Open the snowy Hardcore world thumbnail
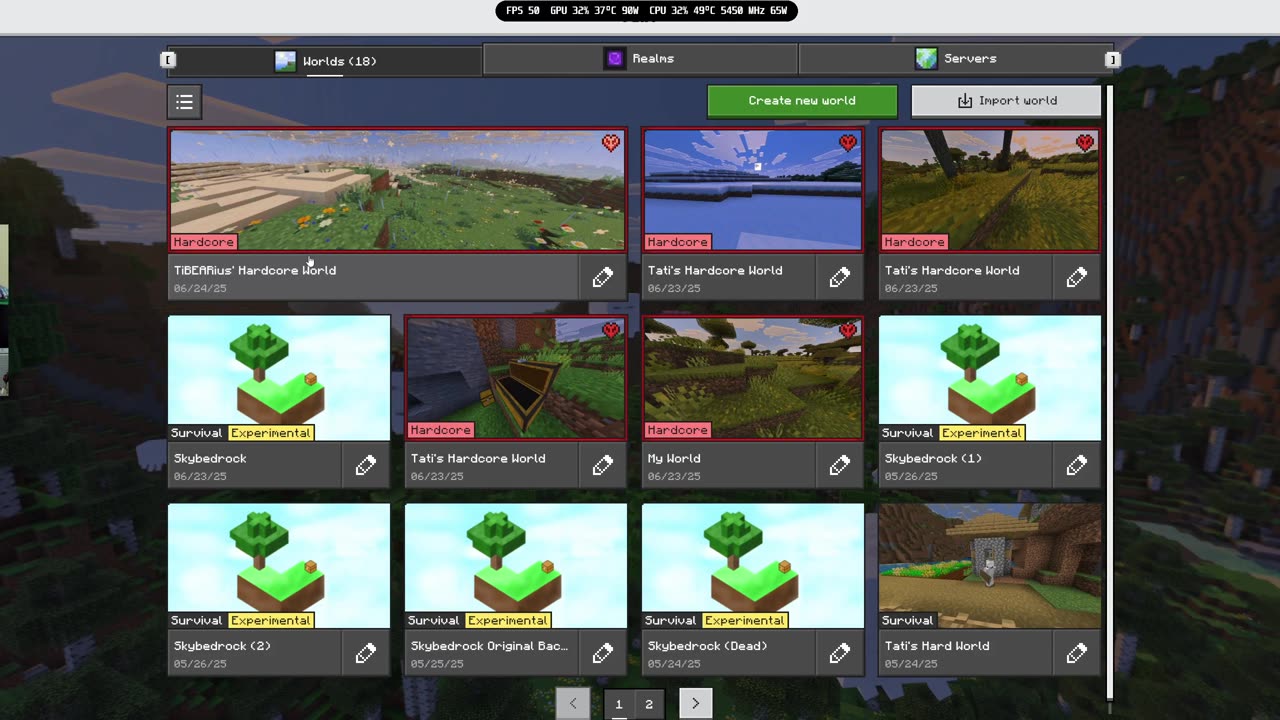Viewport: 1280px width, 720px height. tap(752, 190)
